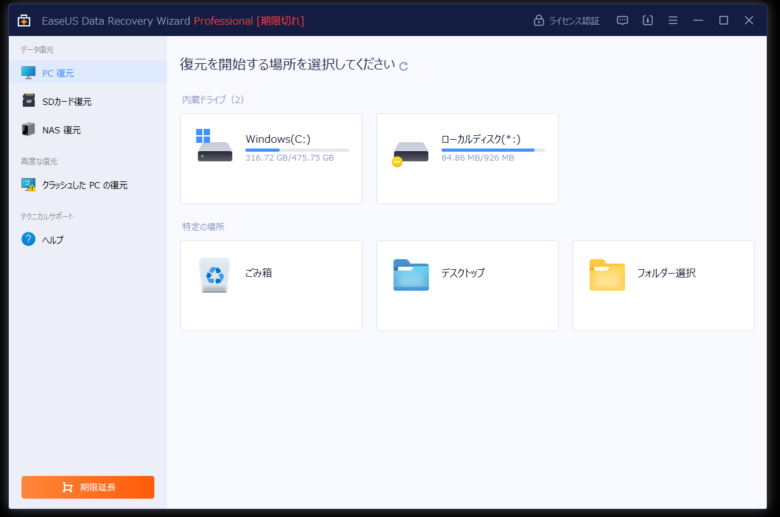Image resolution: width=780 pixels, height=517 pixels.
Task: Click ライセンス認証 in title bar
Action: click(574, 21)
